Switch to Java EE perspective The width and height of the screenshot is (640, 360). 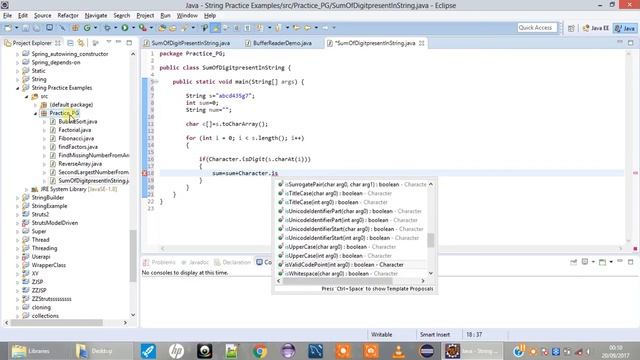pyautogui.click(x=596, y=28)
